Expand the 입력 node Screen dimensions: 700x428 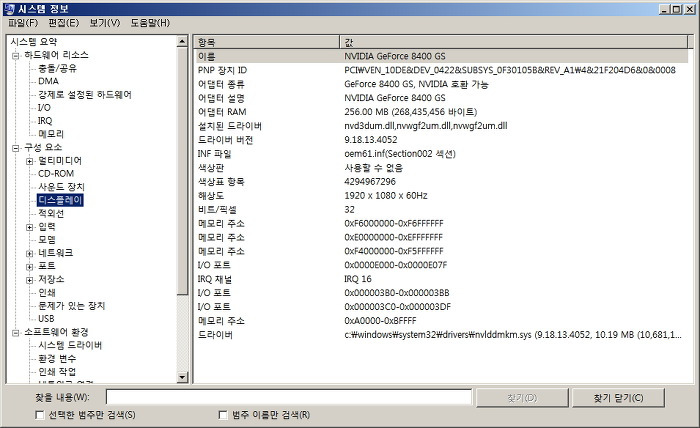29,227
